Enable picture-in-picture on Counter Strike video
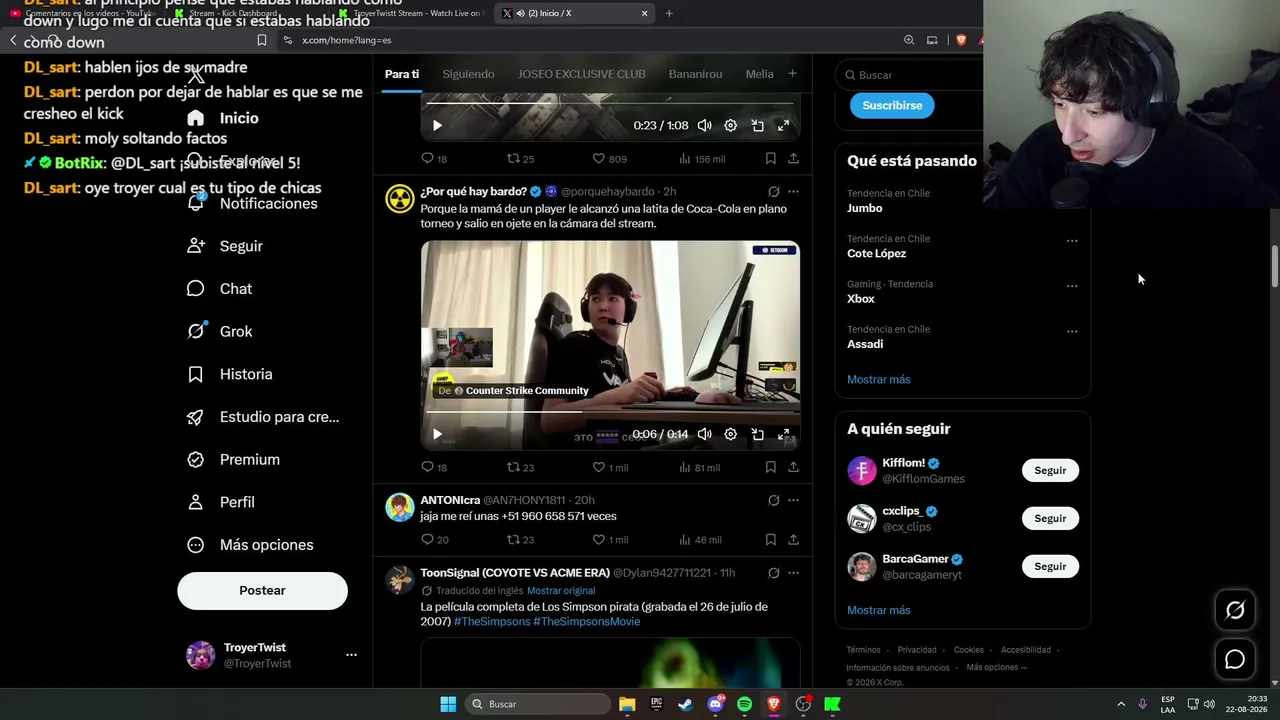 (757, 434)
